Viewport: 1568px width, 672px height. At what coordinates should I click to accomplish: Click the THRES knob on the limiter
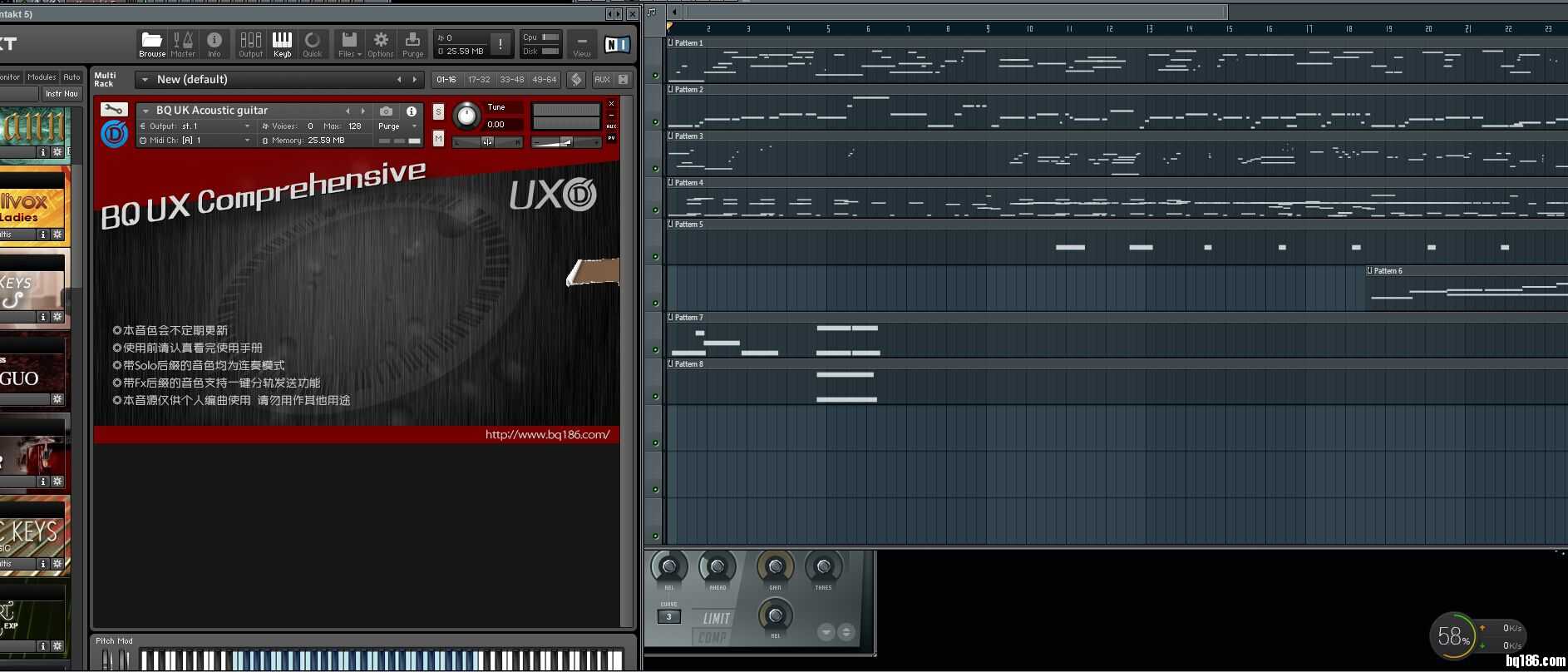click(823, 566)
